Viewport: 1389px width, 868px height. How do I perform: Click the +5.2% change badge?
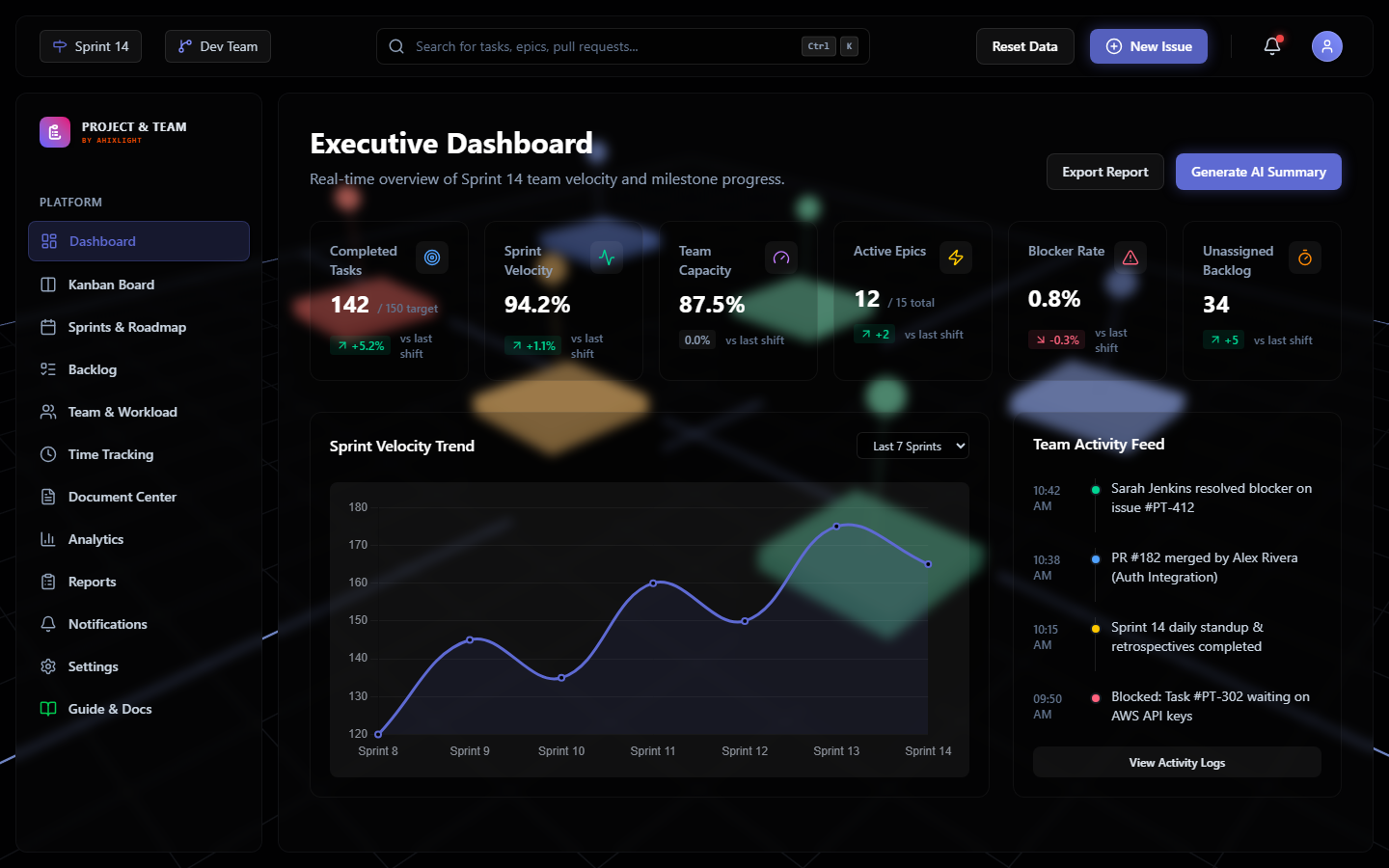click(x=361, y=345)
